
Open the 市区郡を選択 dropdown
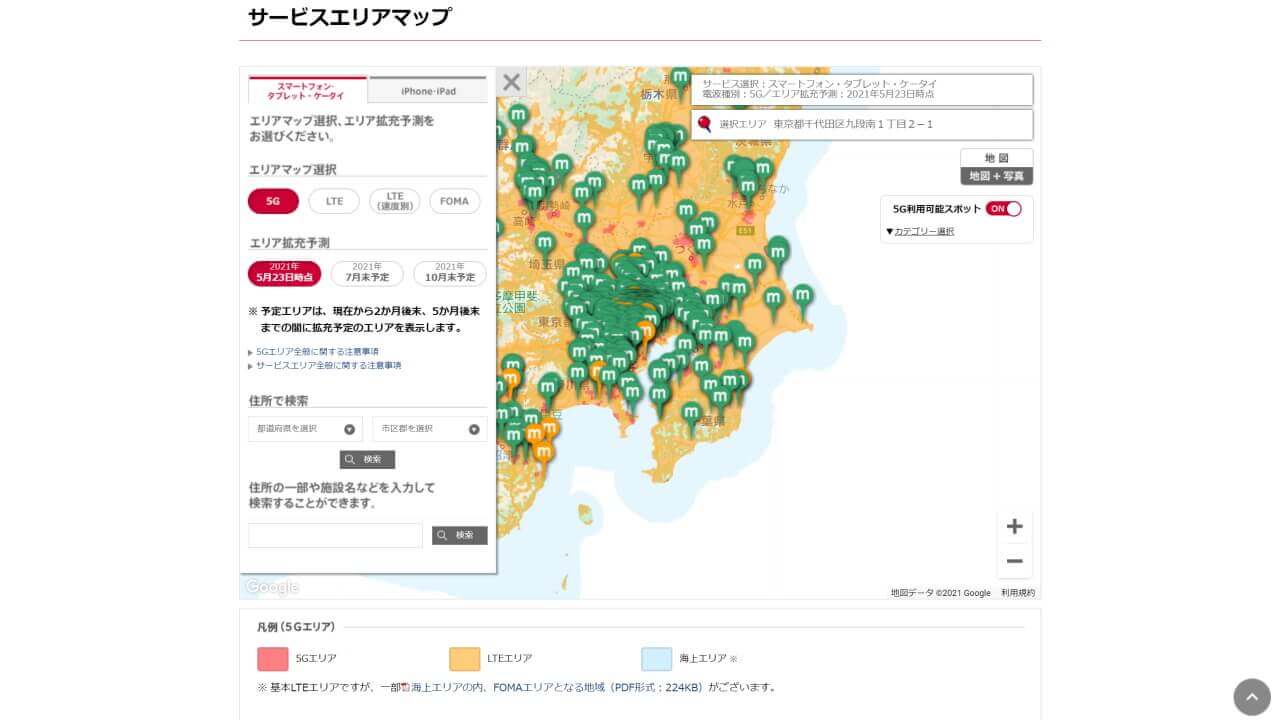pyautogui.click(x=429, y=428)
